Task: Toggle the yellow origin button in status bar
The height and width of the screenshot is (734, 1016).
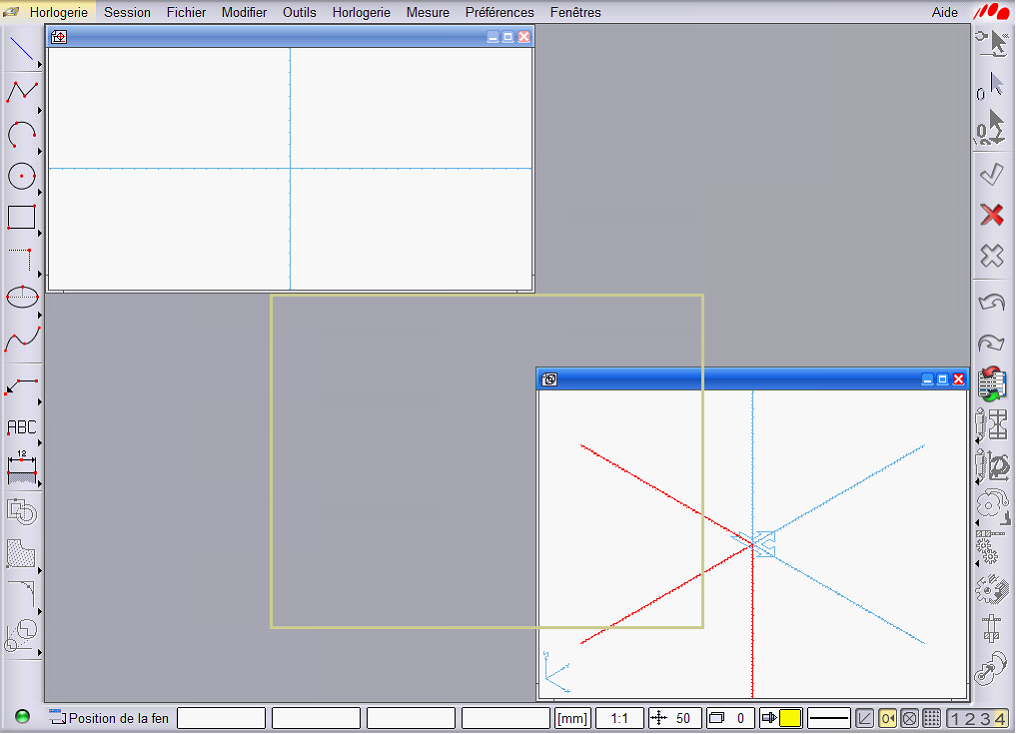Action: tap(887, 718)
